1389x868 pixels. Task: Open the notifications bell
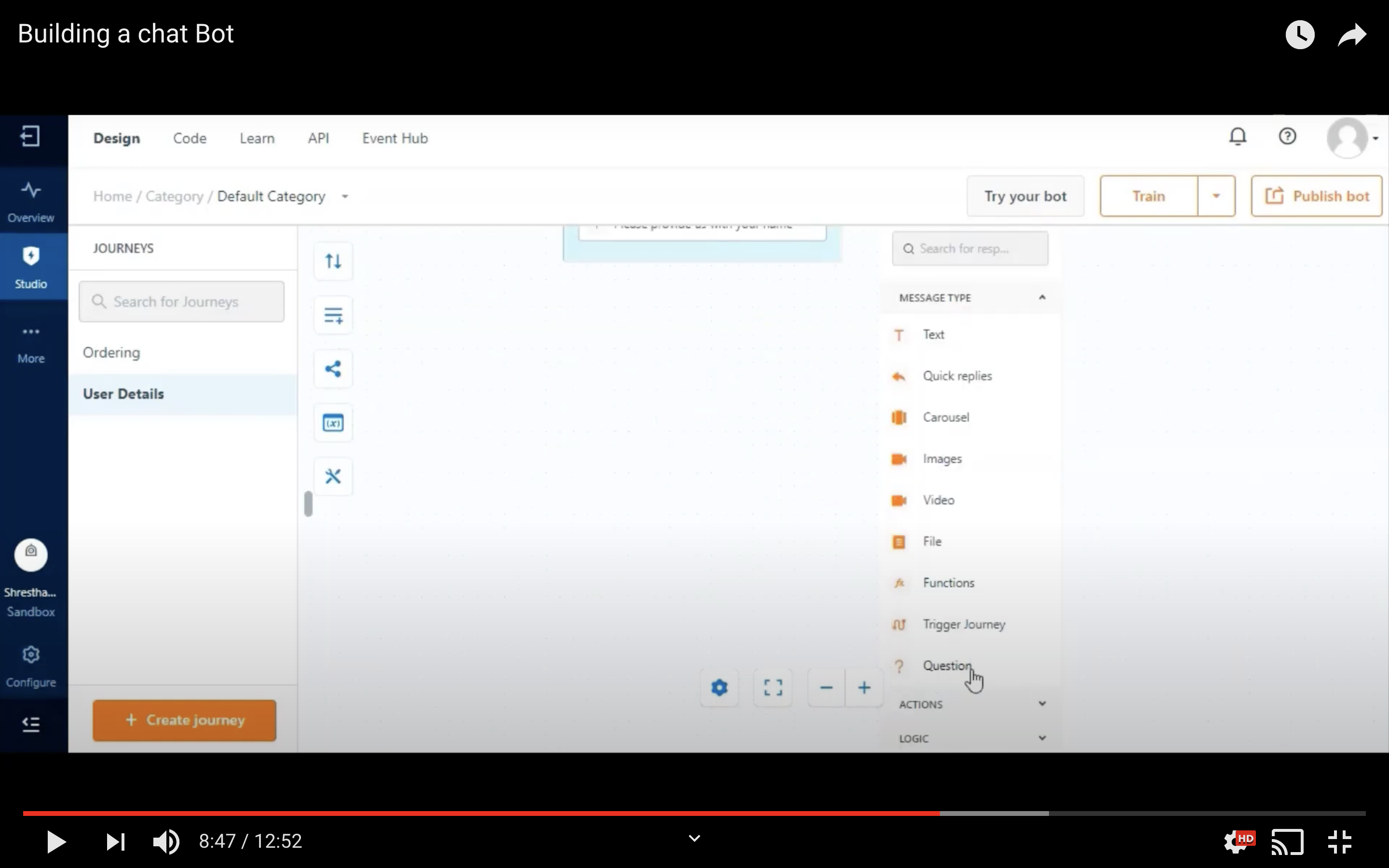click(1238, 136)
